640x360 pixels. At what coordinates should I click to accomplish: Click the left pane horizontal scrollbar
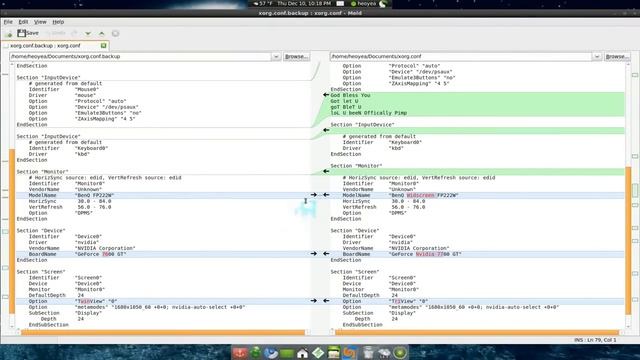pyautogui.click(x=163, y=332)
